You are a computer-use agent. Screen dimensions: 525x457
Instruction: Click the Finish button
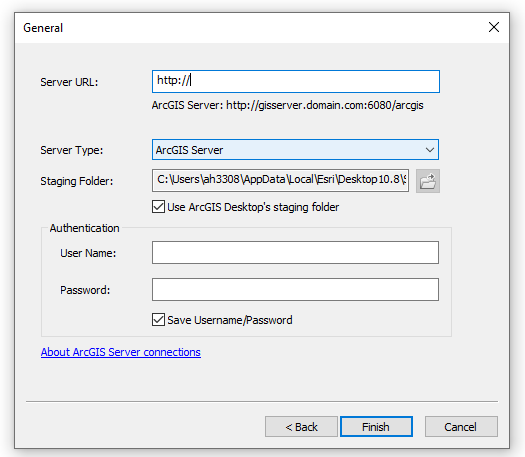376,427
